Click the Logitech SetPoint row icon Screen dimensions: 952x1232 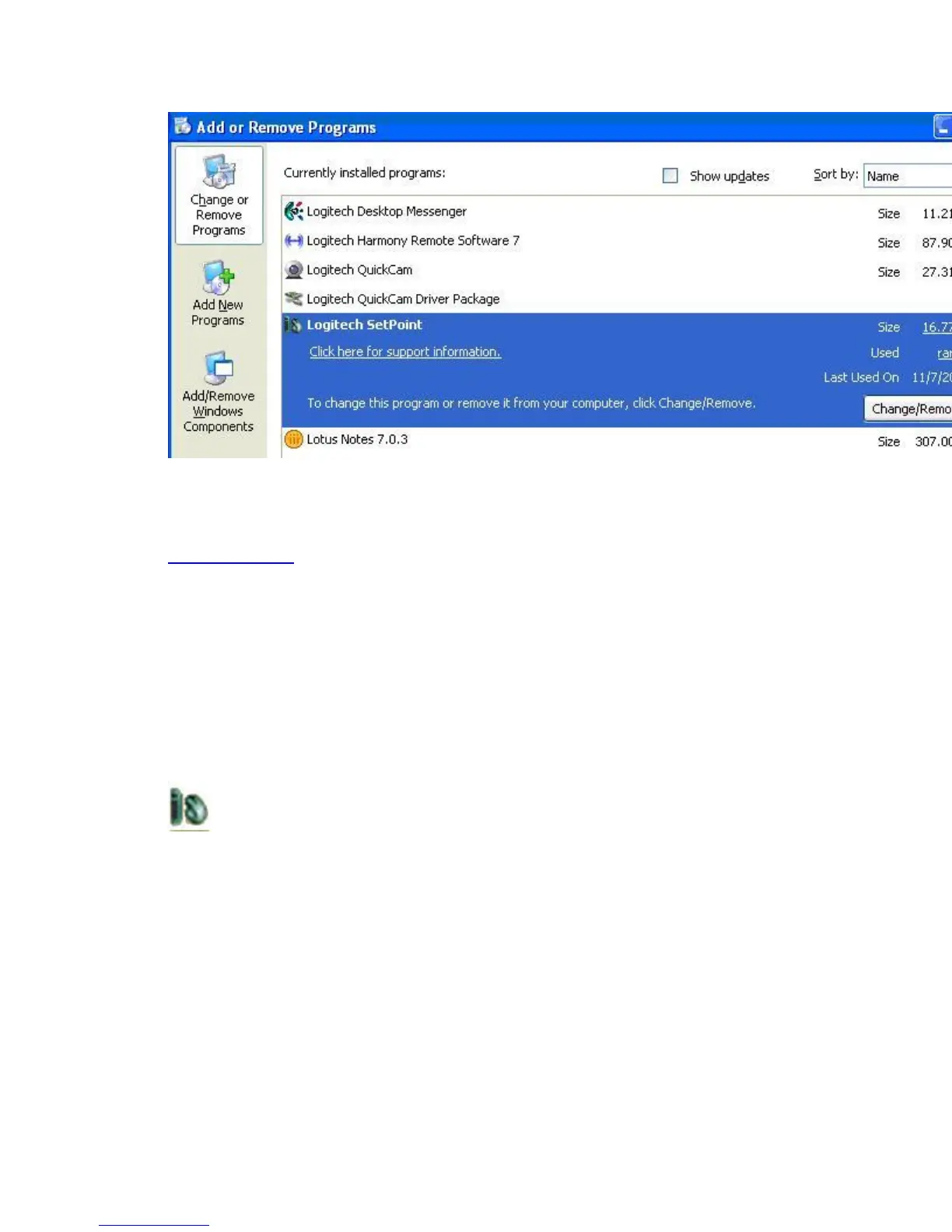[292, 325]
